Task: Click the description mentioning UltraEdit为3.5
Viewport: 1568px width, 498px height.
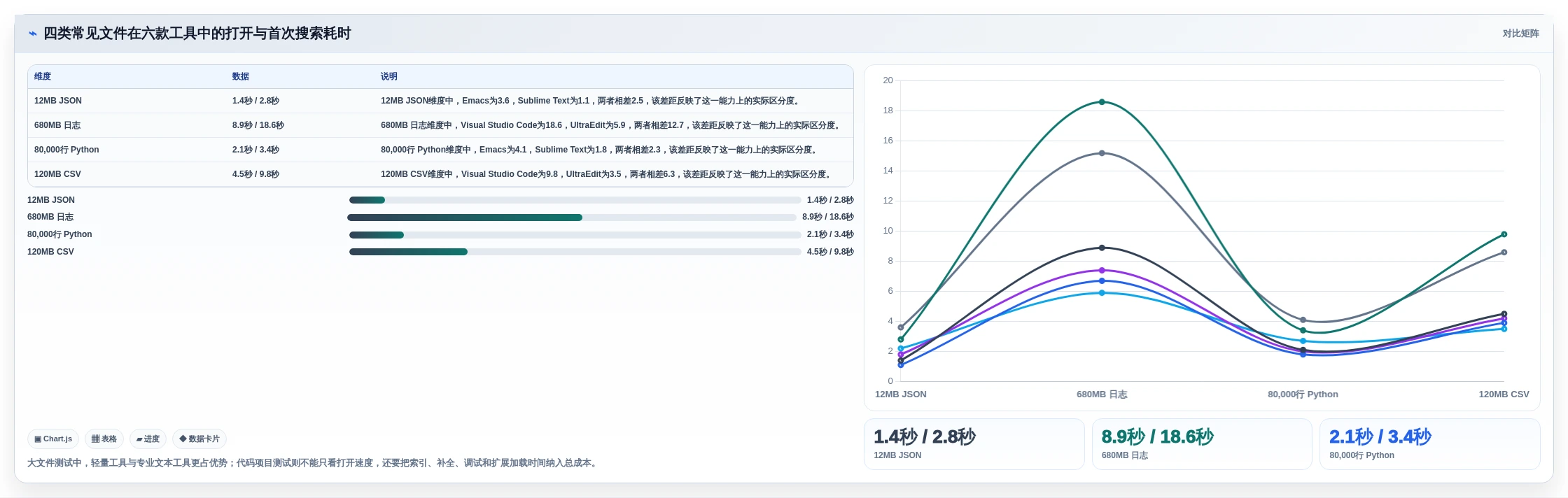Action: pyautogui.click(x=606, y=174)
